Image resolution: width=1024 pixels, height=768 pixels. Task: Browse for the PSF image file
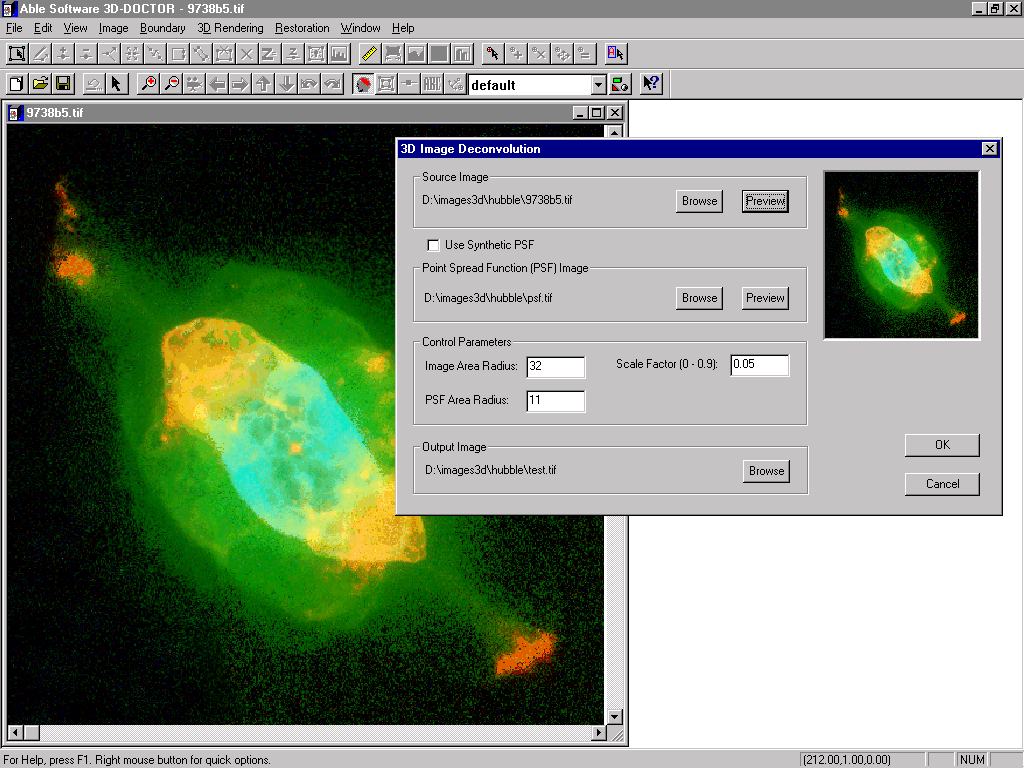tap(699, 298)
